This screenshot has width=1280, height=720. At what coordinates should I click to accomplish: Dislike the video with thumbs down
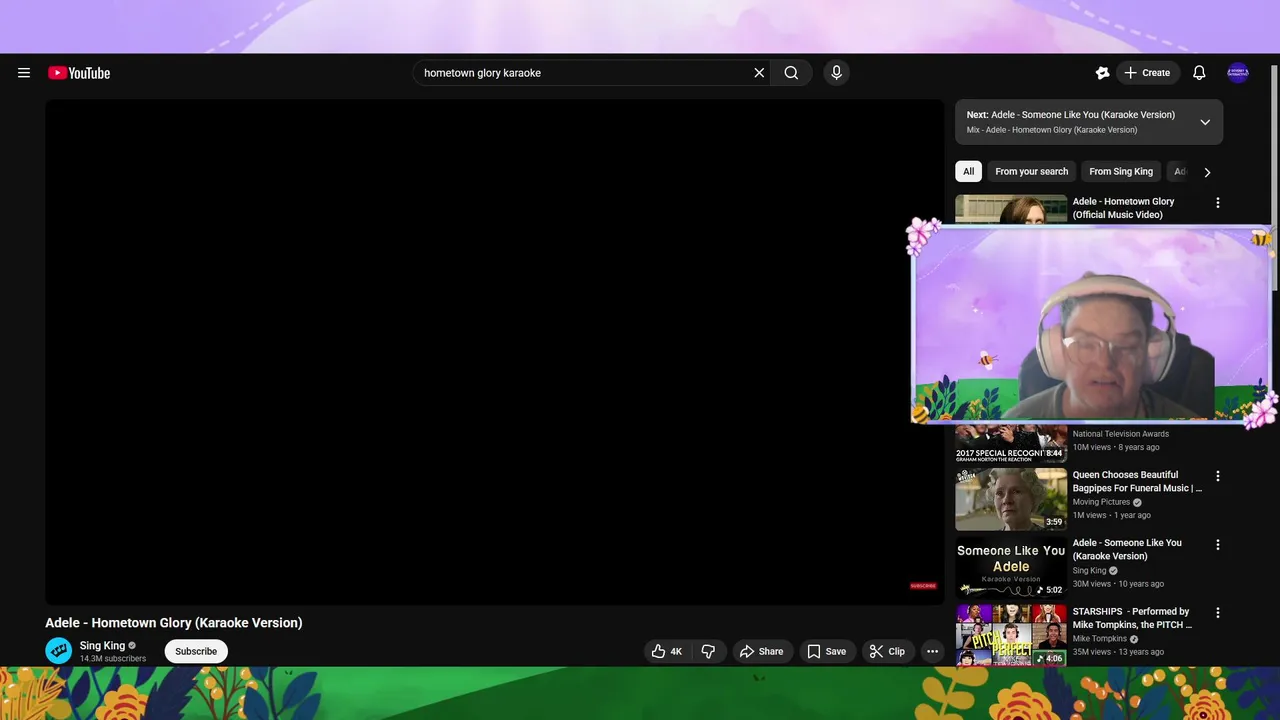[708, 651]
